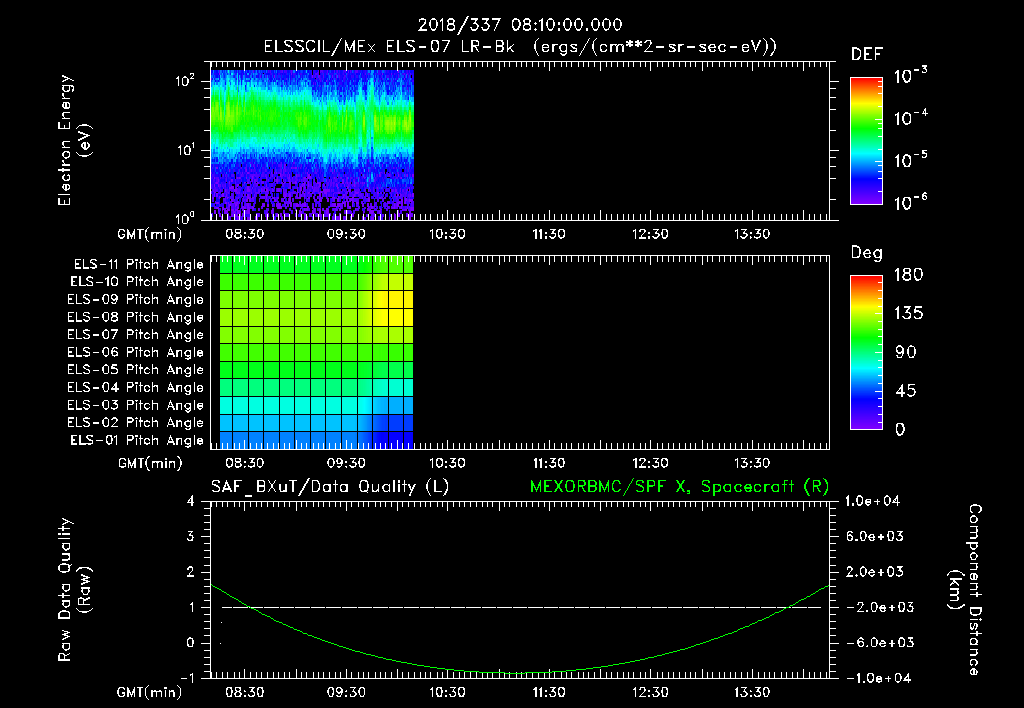
Task: Click the 180 value on the Deg scale
Action: (x=909, y=275)
